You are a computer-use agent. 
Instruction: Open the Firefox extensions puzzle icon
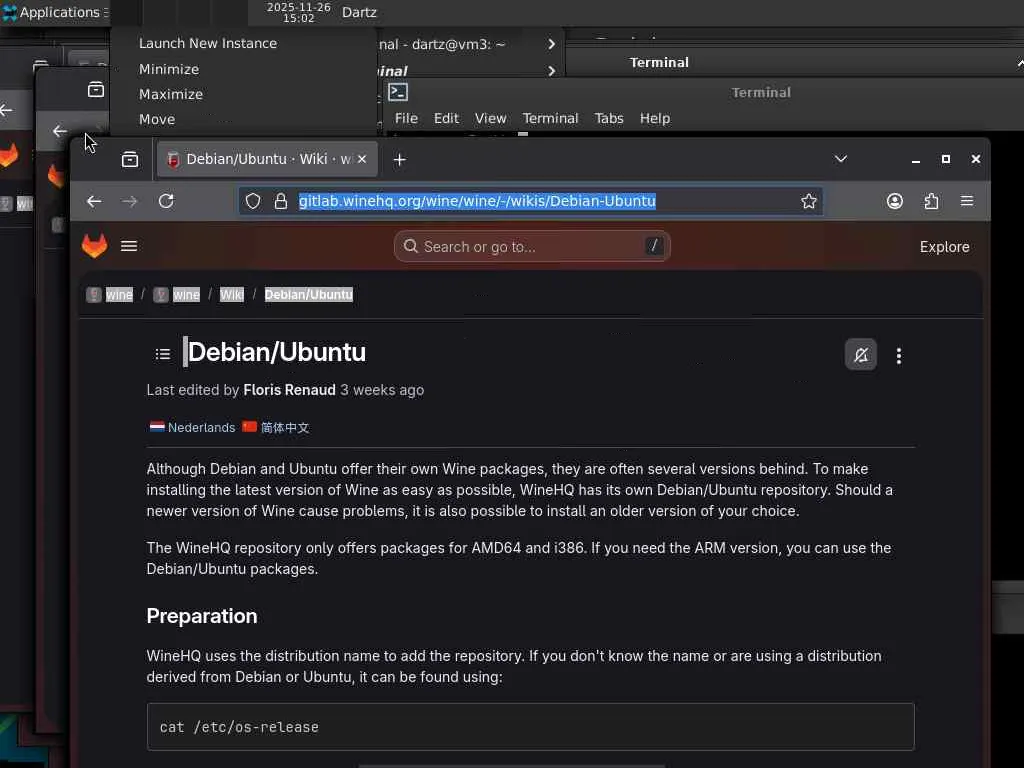click(931, 201)
